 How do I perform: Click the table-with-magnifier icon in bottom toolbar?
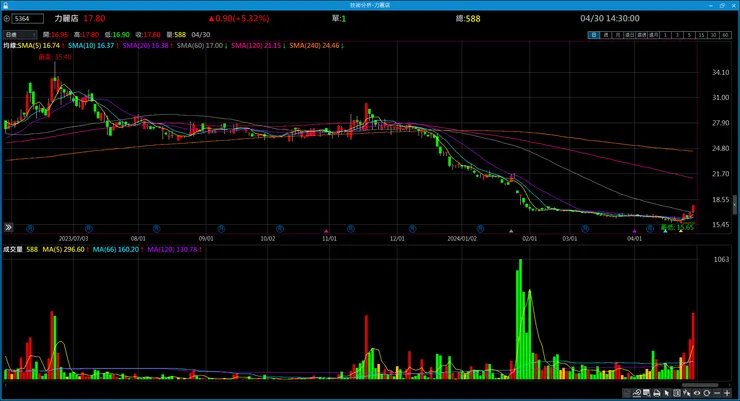647,393
